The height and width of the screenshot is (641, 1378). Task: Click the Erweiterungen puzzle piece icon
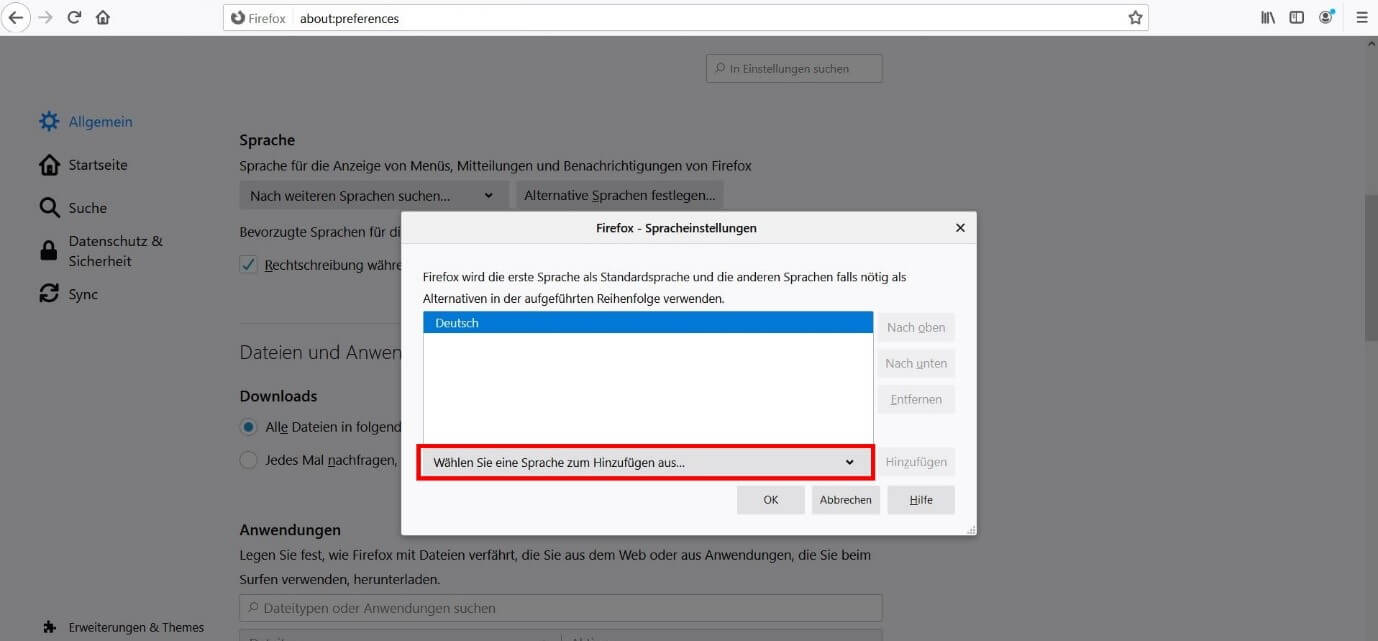coord(49,628)
